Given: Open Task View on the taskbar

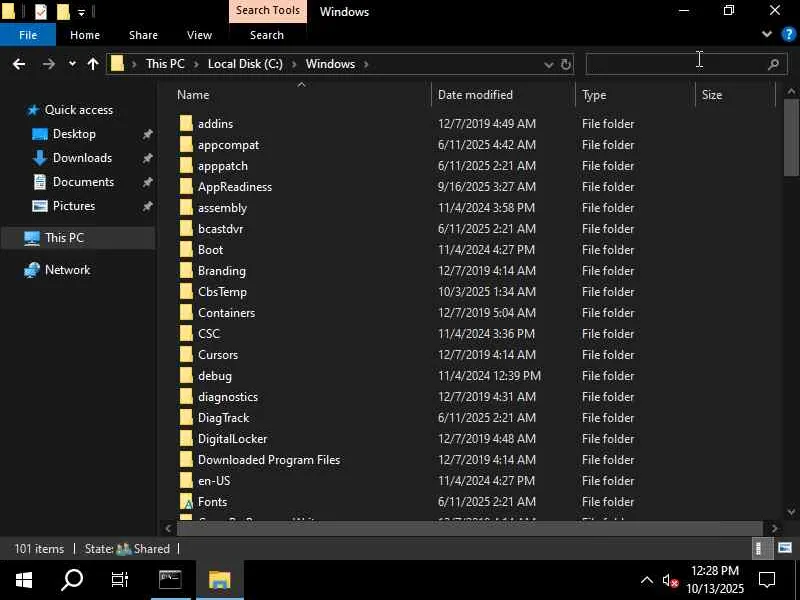Looking at the screenshot, I should click(x=120, y=580).
